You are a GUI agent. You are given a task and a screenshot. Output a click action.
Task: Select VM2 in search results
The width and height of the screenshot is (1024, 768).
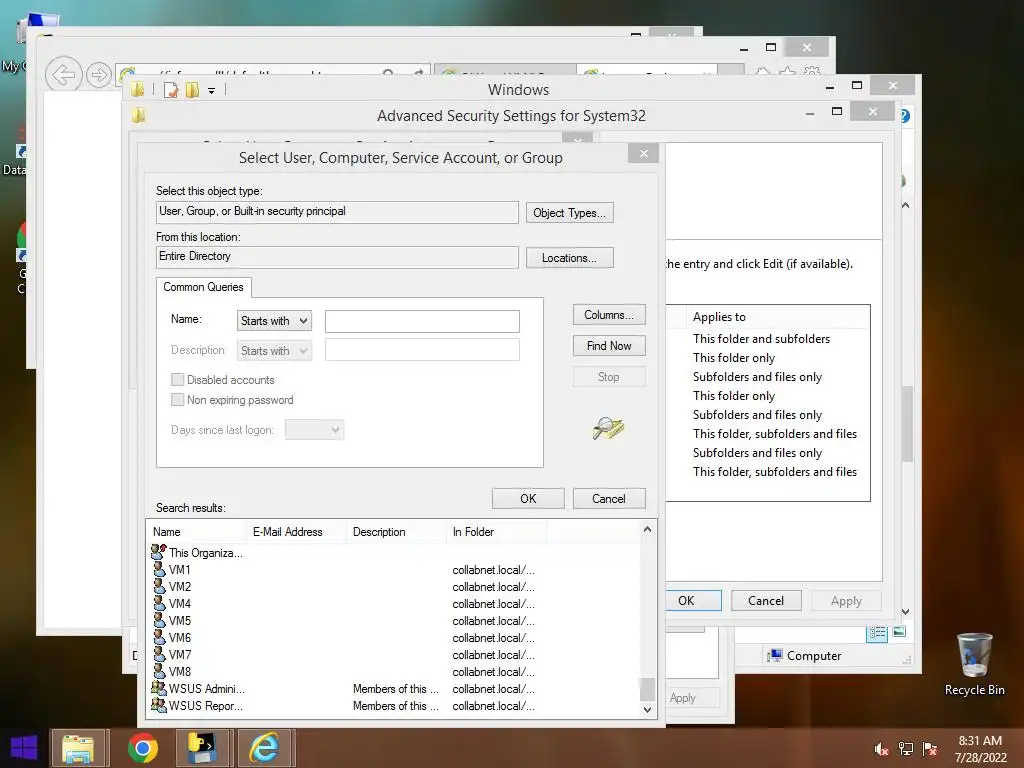pyautogui.click(x=180, y=586)
